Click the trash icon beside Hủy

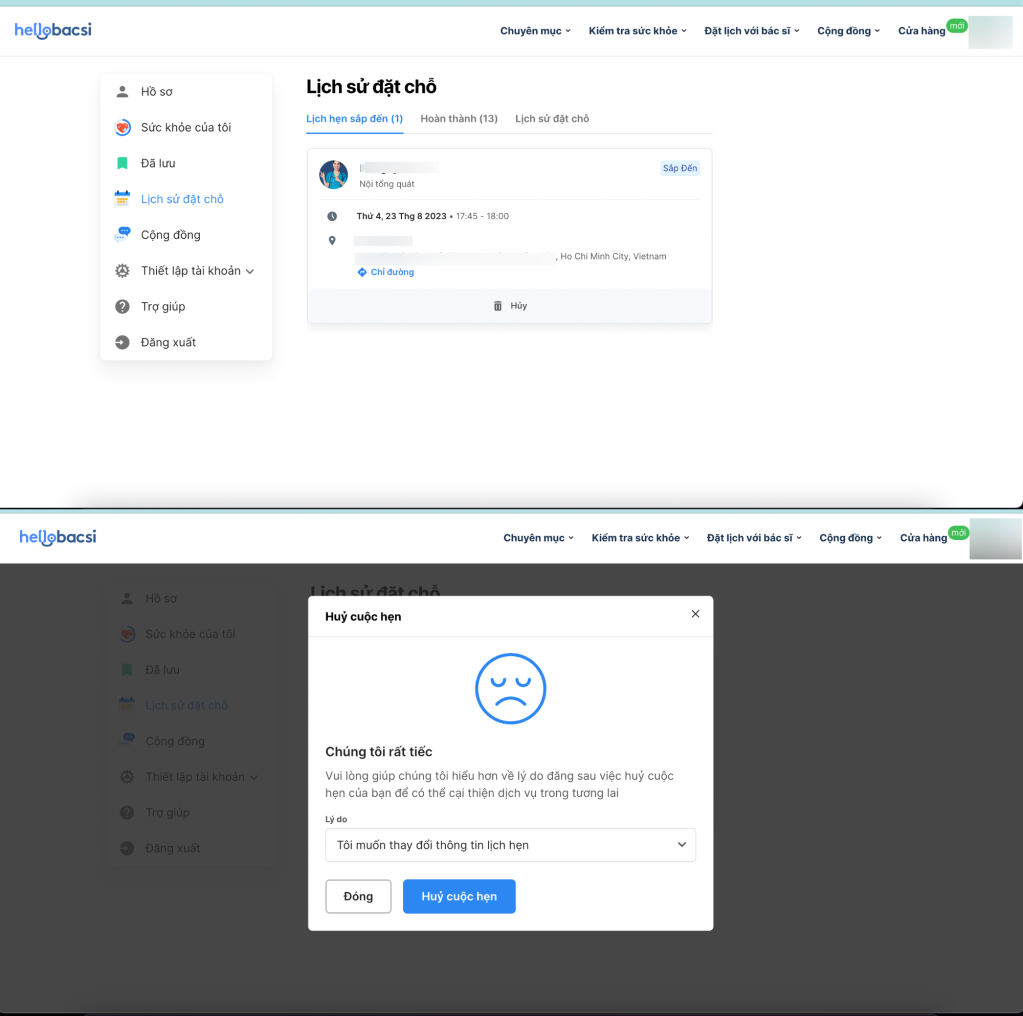pyautogui.click(x=498, y=306)
